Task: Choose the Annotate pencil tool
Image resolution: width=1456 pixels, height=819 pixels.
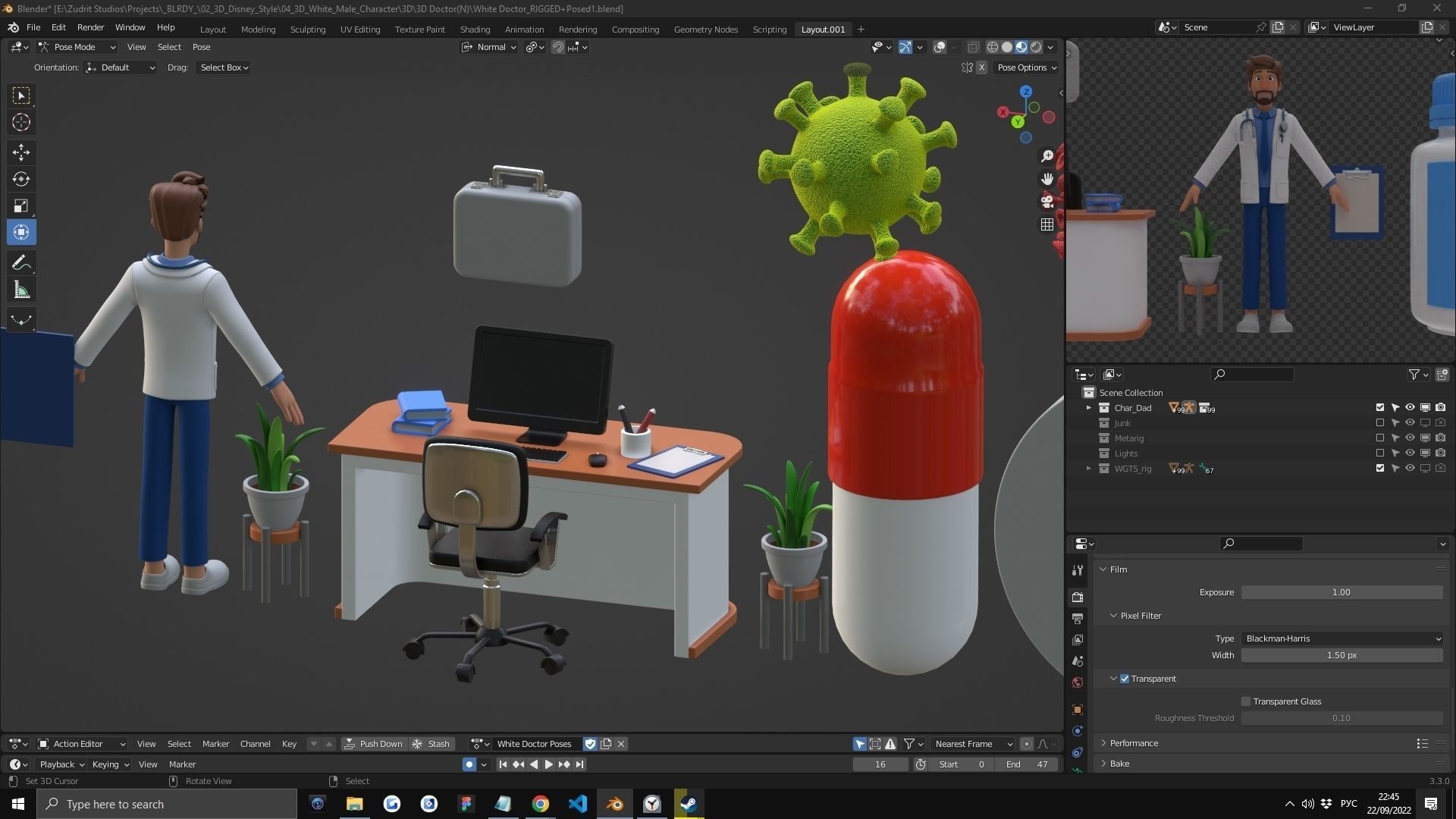Action: [x=21, y=262]
